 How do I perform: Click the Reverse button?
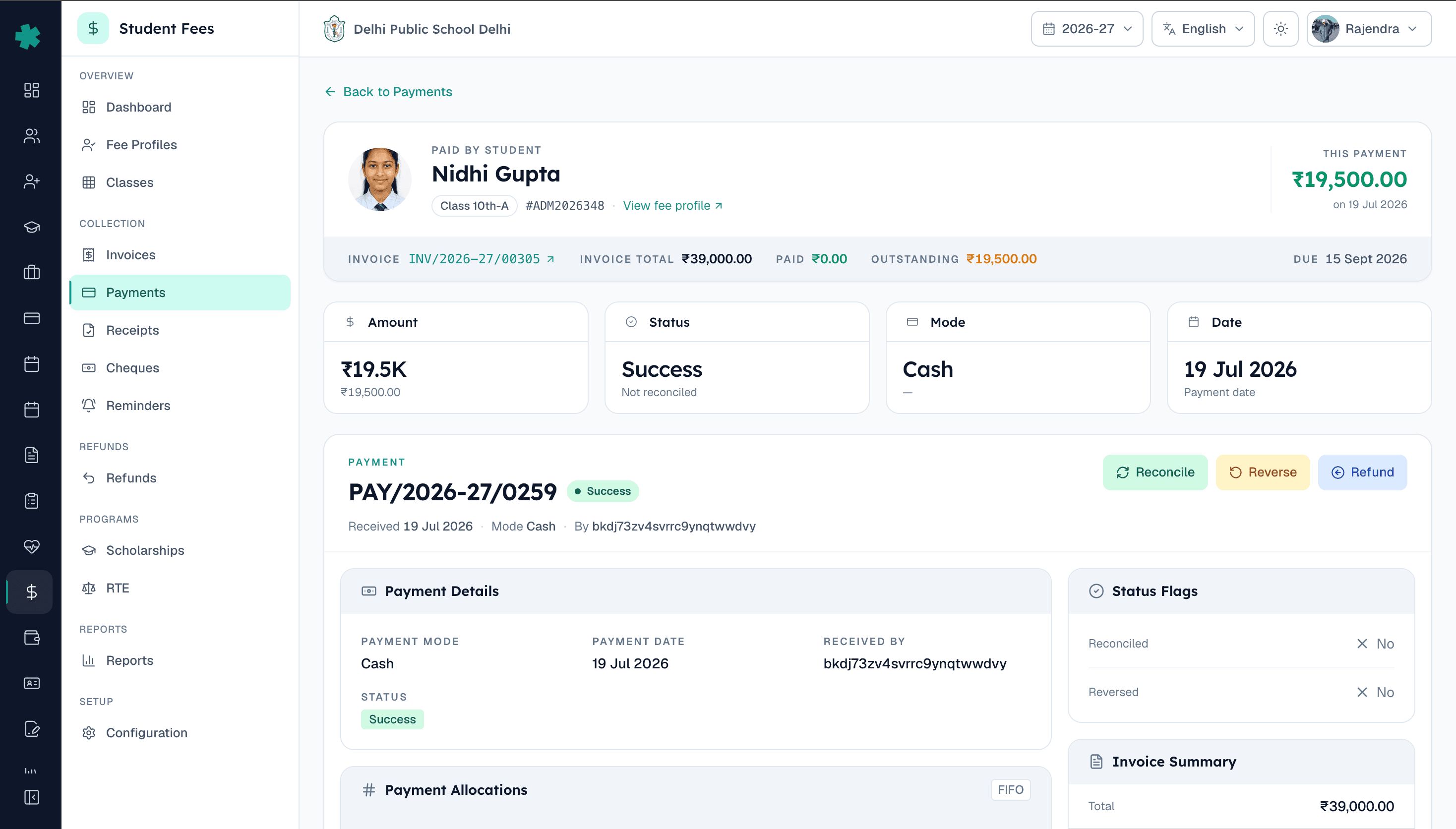1263,472
